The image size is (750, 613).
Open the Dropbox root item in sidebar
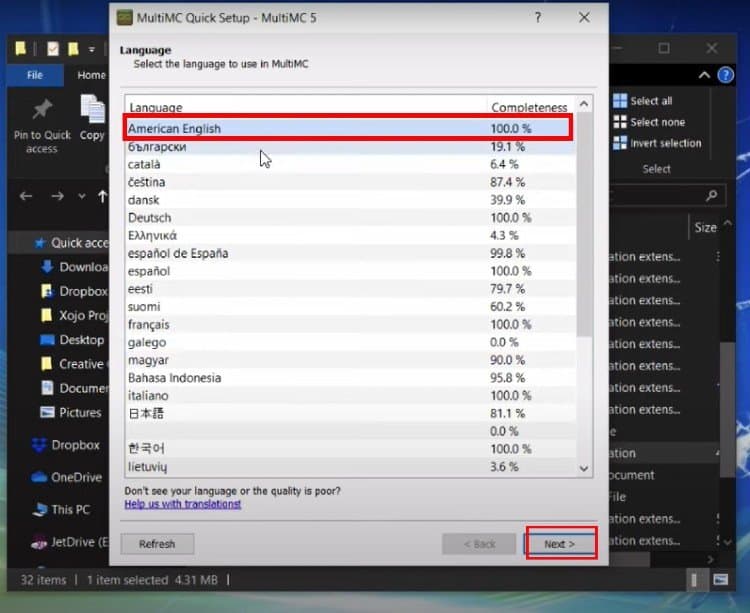tap(66, 445)
